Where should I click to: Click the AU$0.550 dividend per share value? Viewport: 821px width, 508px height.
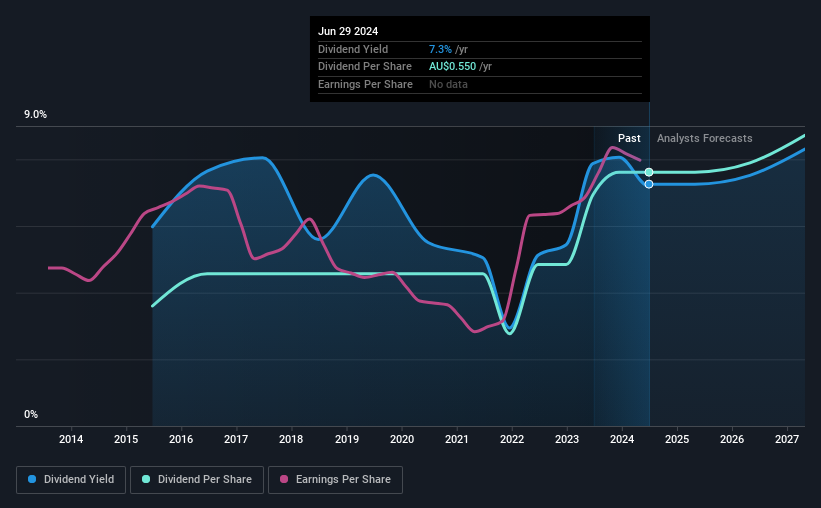click(x=452, y=67)
